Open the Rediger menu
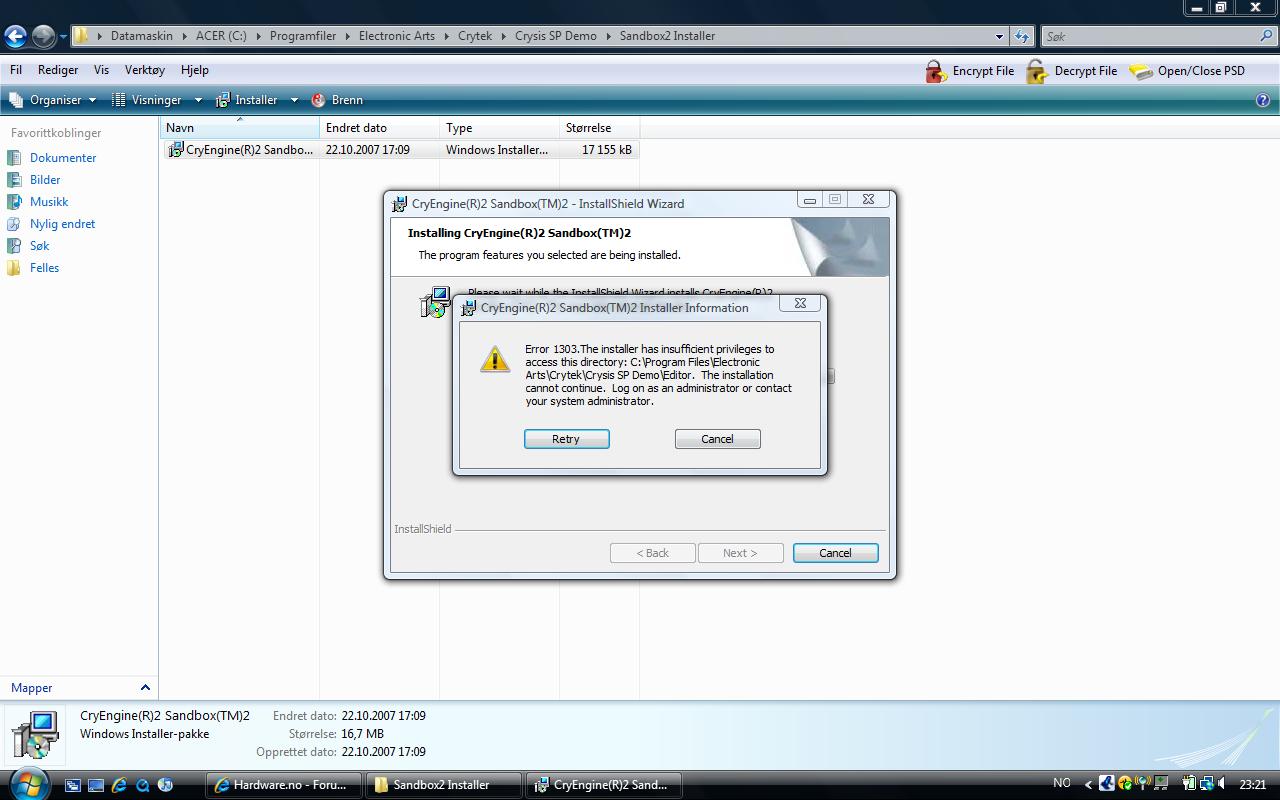The height and width of the screenshot is (800, 1280). pyautogui.click(x=58, y=70)
